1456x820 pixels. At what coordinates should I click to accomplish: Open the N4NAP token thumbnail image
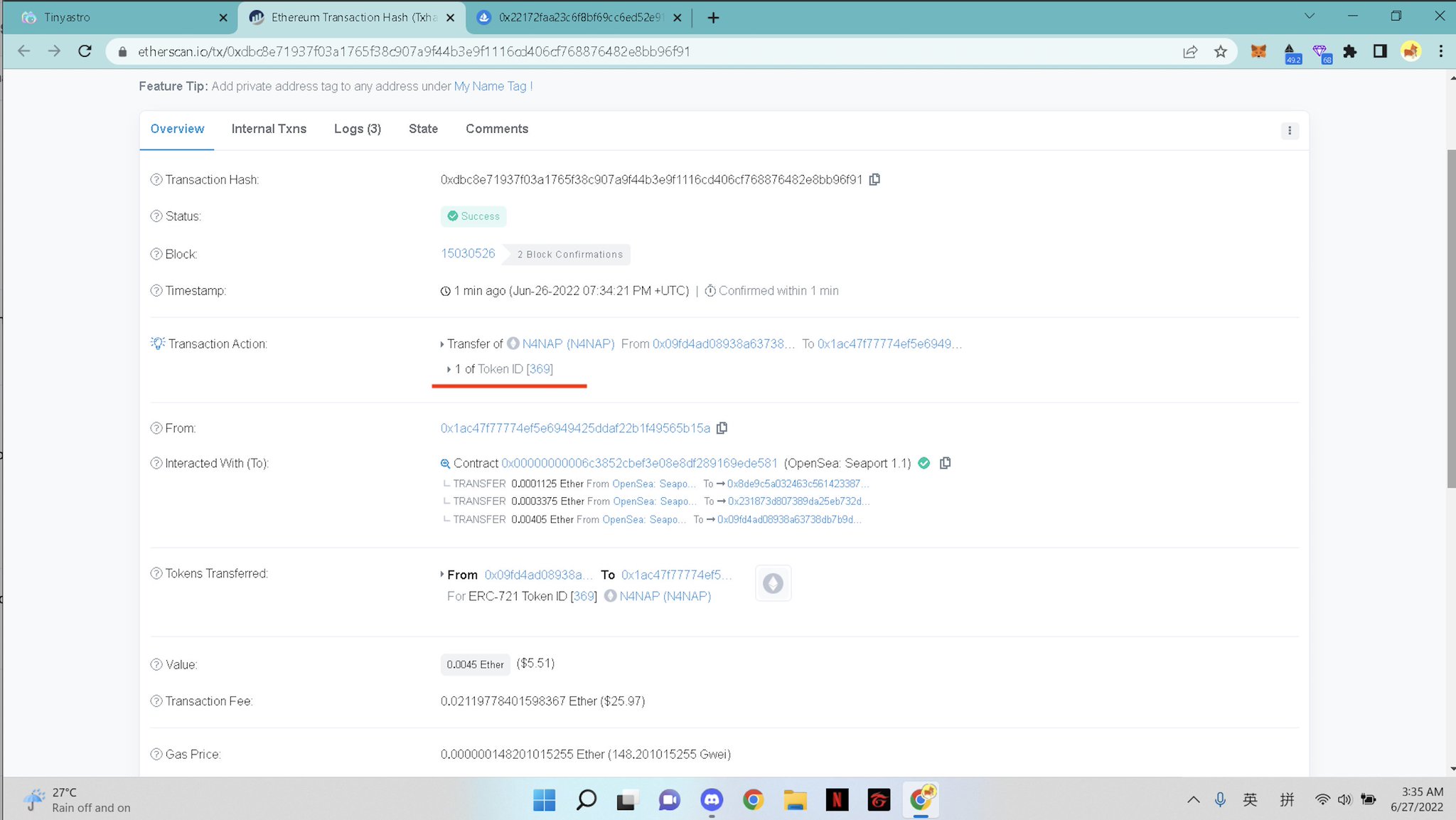773,583
